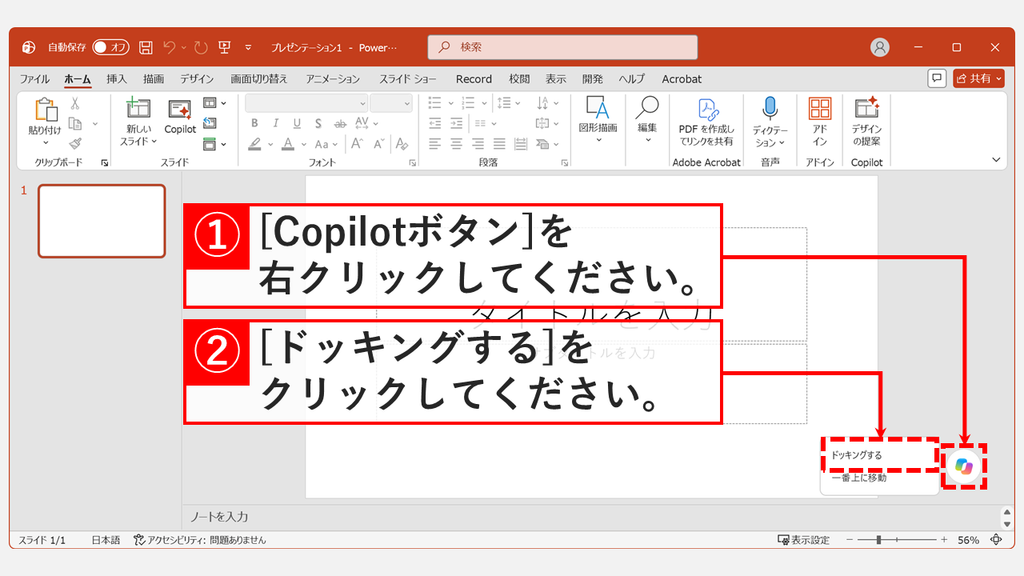Click the Cut scissors icon
Viewport: 1024px width, 576px height.
(x=75, y=103)
